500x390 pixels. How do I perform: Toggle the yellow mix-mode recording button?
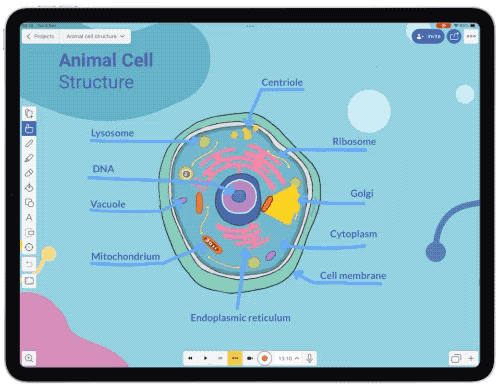click(x=235, y=358)
